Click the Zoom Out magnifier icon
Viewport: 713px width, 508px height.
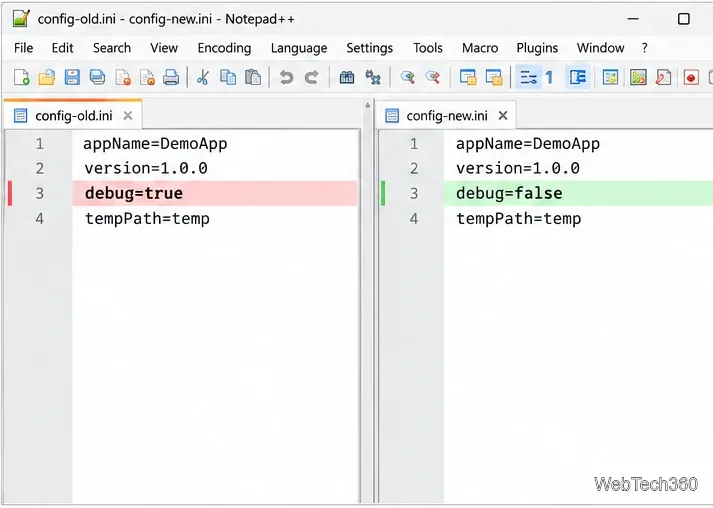pos(433,77)
